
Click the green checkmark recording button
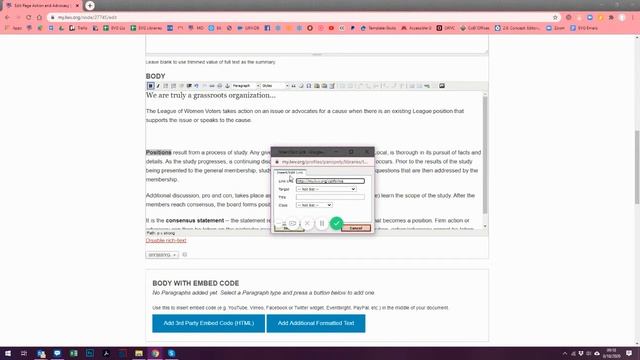click(x=336, y=223)
